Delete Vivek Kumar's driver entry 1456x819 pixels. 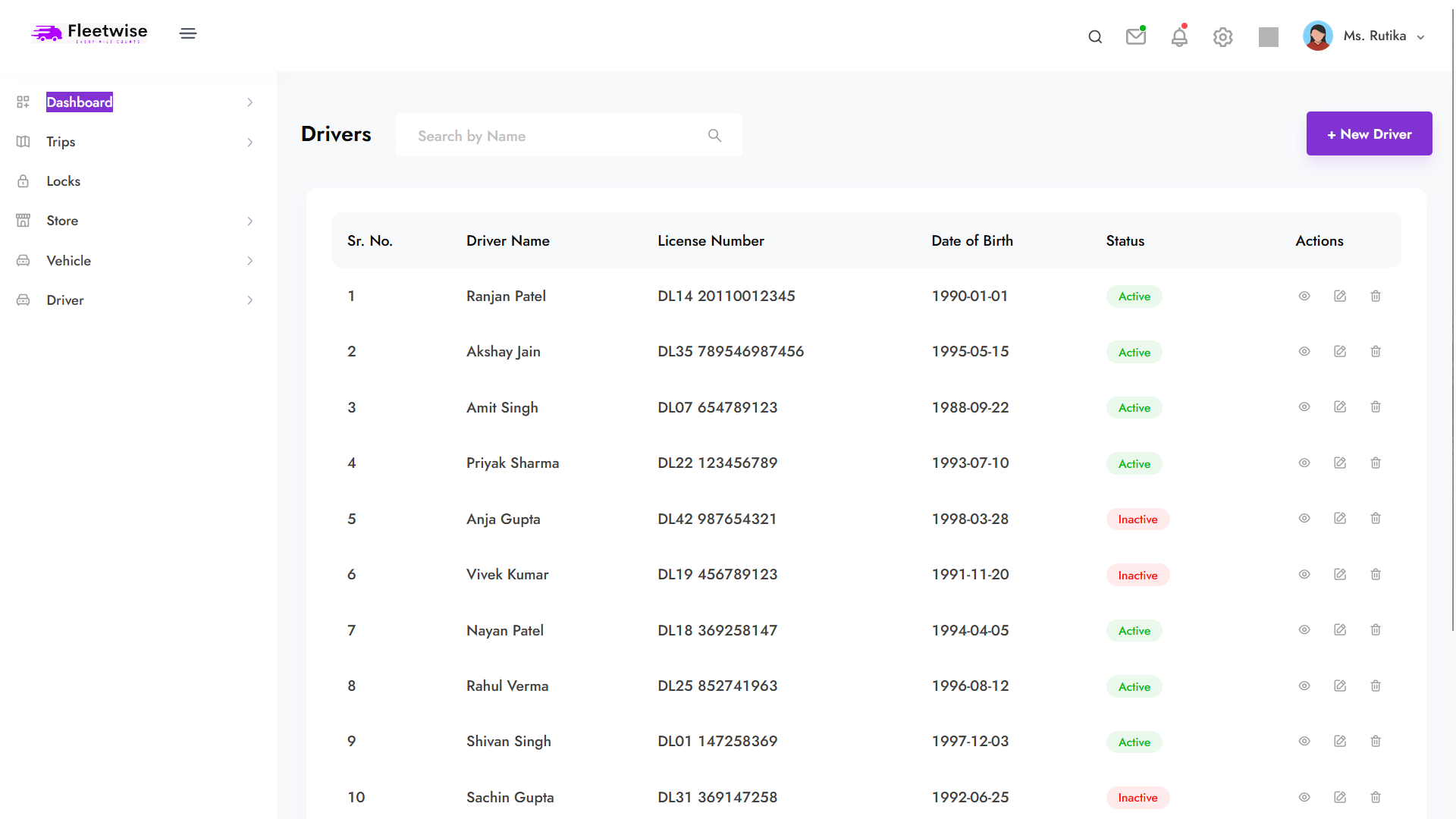coord(1376,575)
